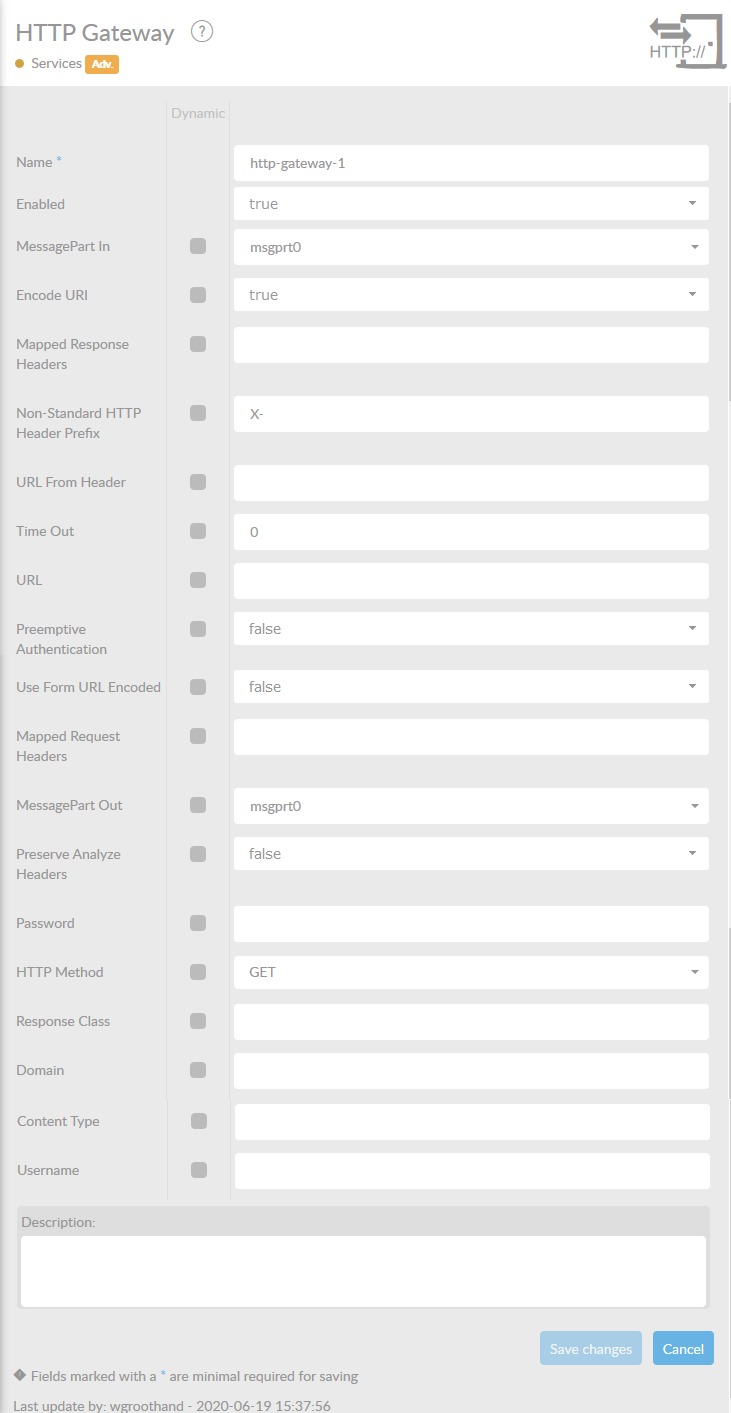This screenshot has width=731, height=1413.
Task: Open the MessagePart Out dropdown
Action: coord(471,806)
